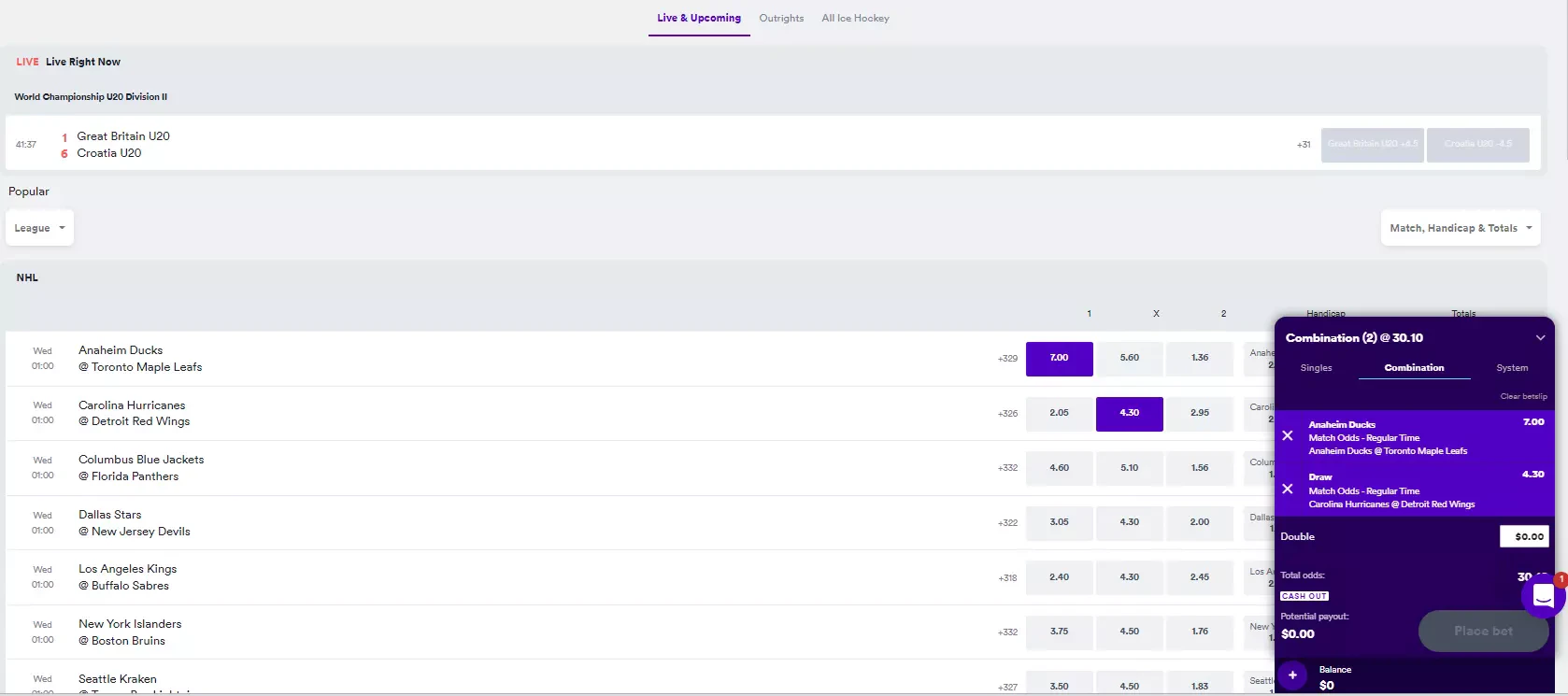Viewport: 1568px width, 696px height.
Task: Select 4.30 draw odds for Kings game
Action: coord(1130,578)
